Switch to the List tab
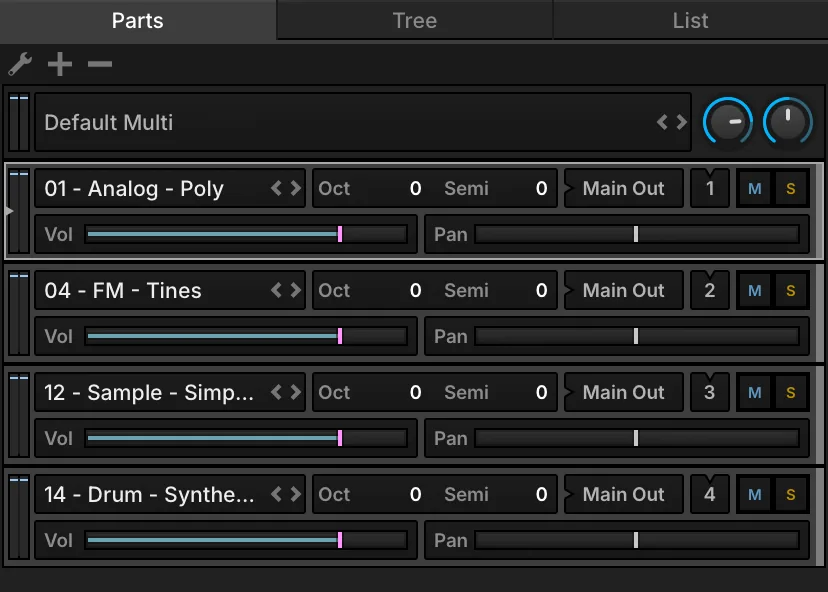This screenshot has width=828, height=592. pos(691,21)
